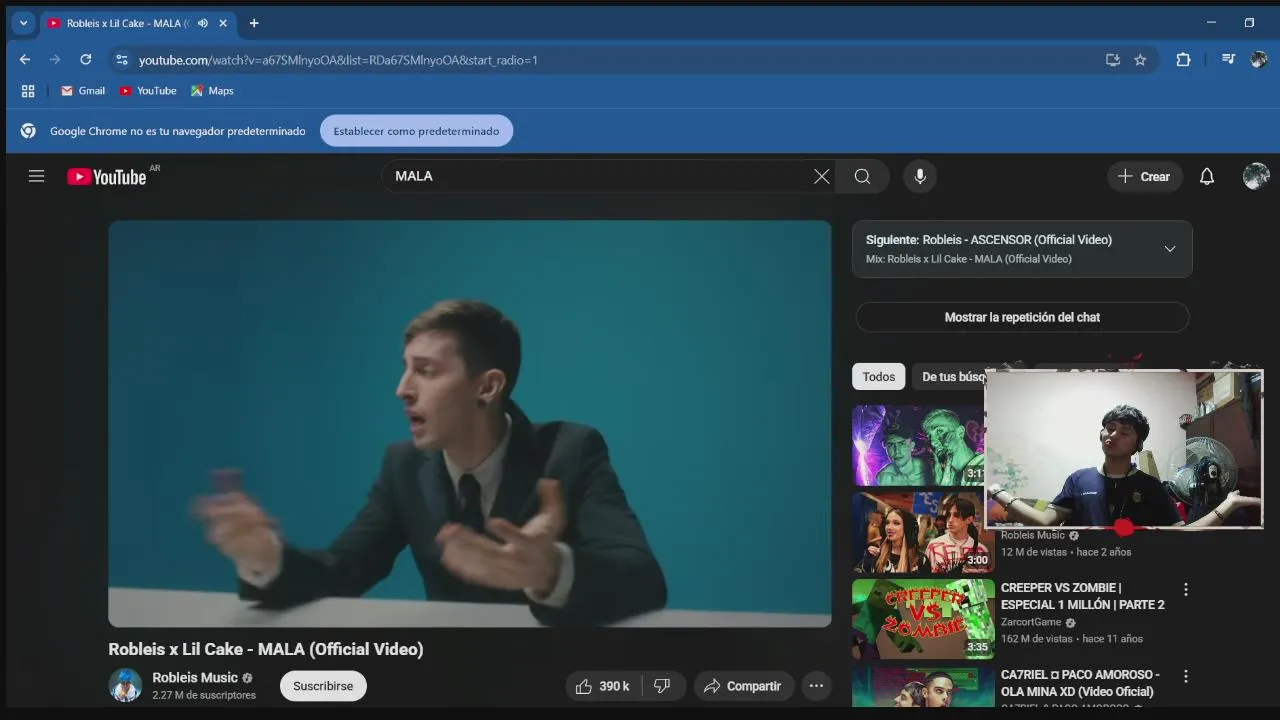Image resolution: width=1280 pixels, height=720 pixels.
Task: Open YouTube bookmark
Action: (x=147, y=91)
